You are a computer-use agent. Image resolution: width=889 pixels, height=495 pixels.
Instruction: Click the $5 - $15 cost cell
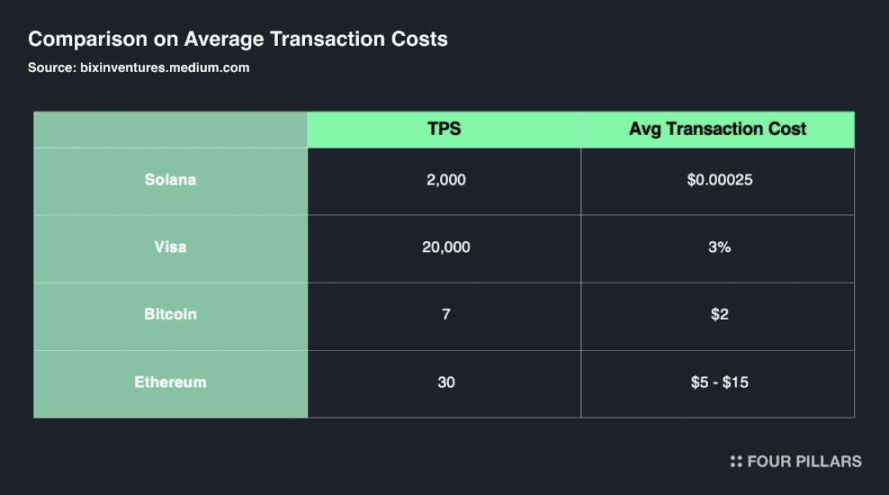click(718, 384)
